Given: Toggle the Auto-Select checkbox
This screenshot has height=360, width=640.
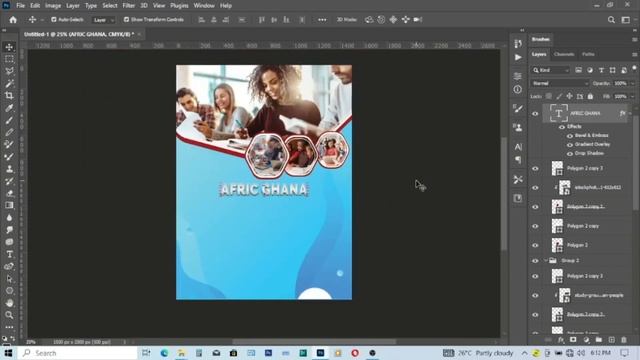Looking at the screenshot, I should tap(53, 20).
